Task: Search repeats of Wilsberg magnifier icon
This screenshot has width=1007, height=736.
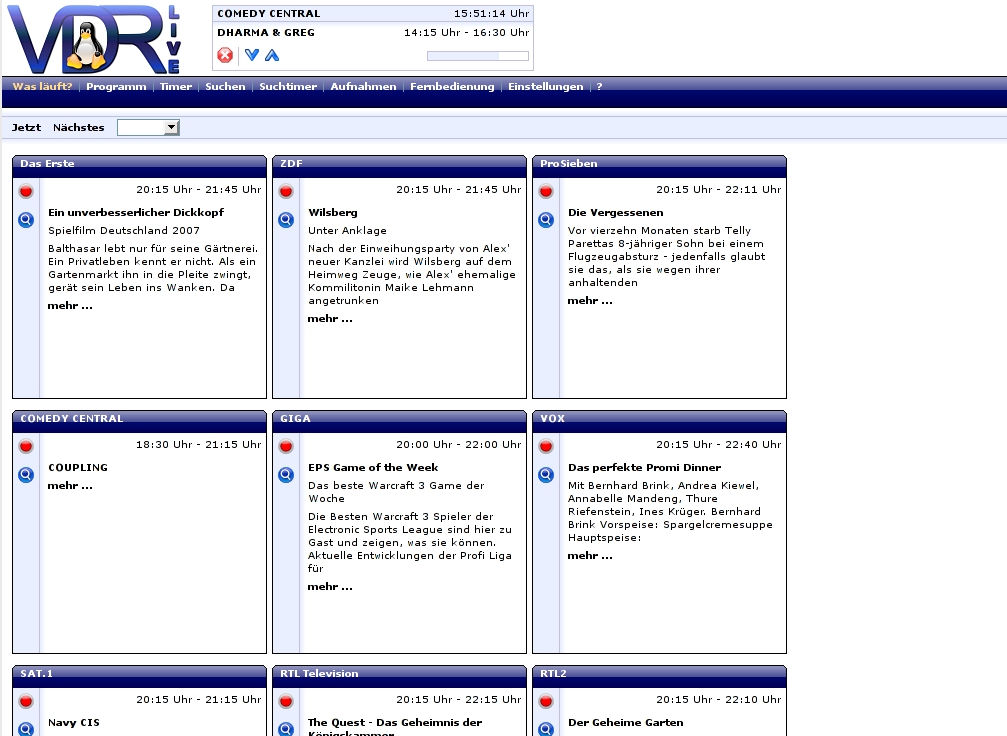Action: [286, 220]
